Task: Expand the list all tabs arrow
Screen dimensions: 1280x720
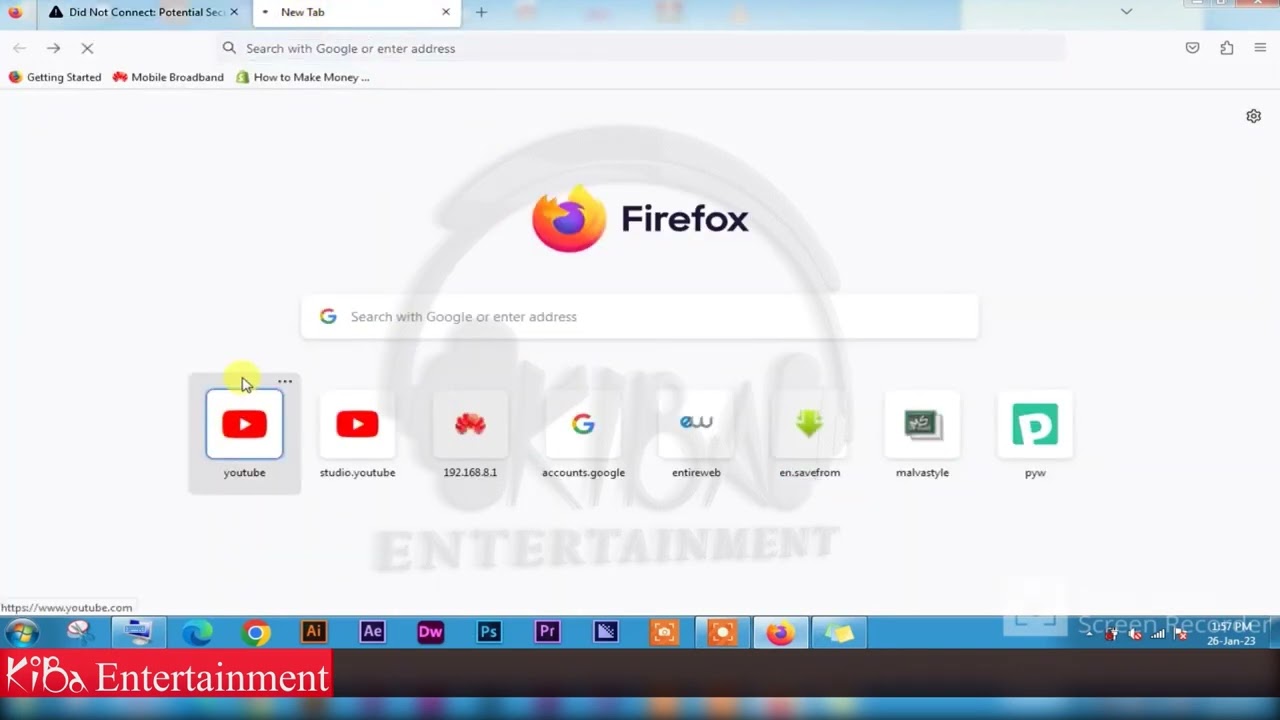Action: (1126, 12)
